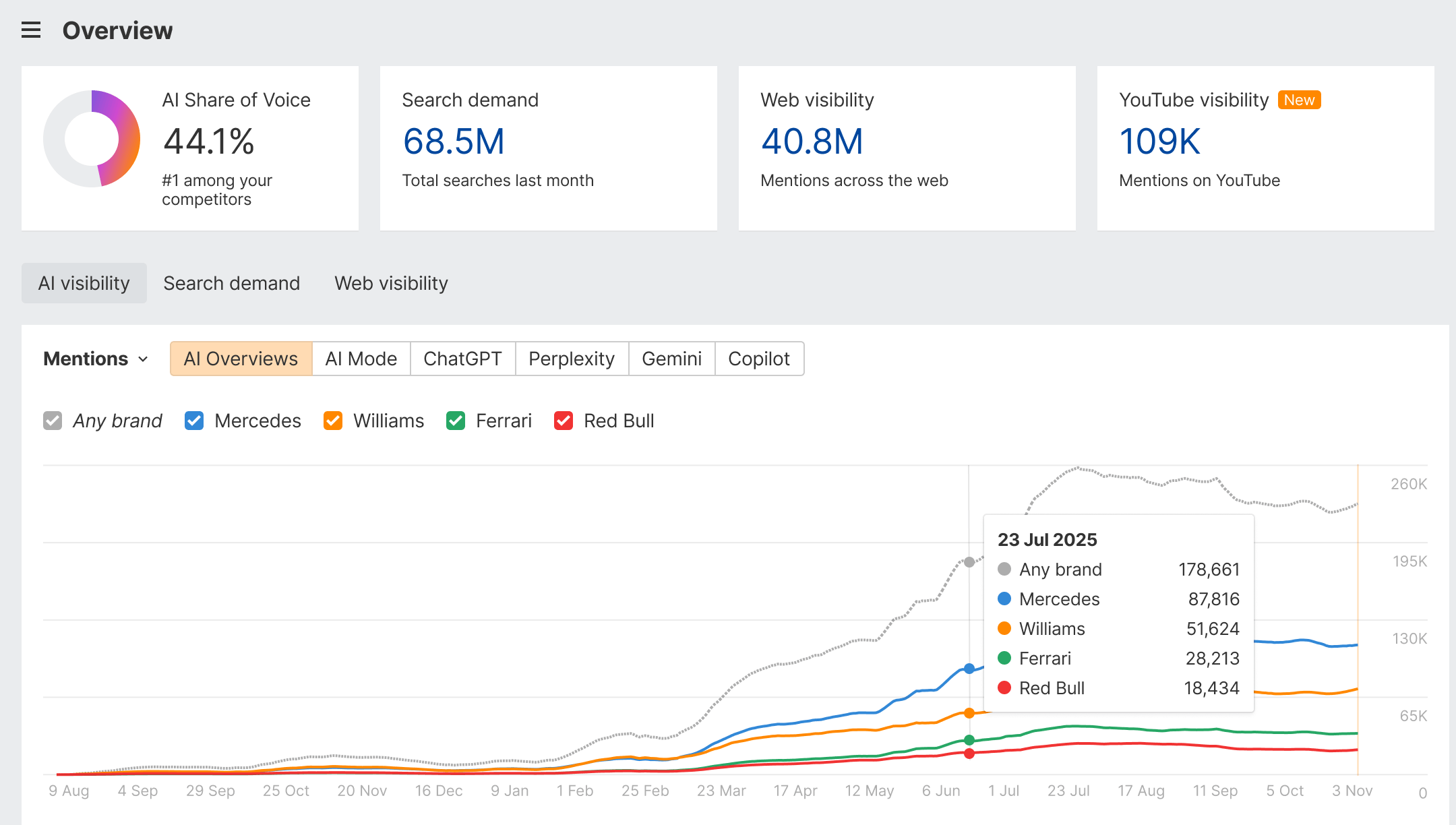
Task: Select the Gemini mentions source
Action: [x=671, y=359]
